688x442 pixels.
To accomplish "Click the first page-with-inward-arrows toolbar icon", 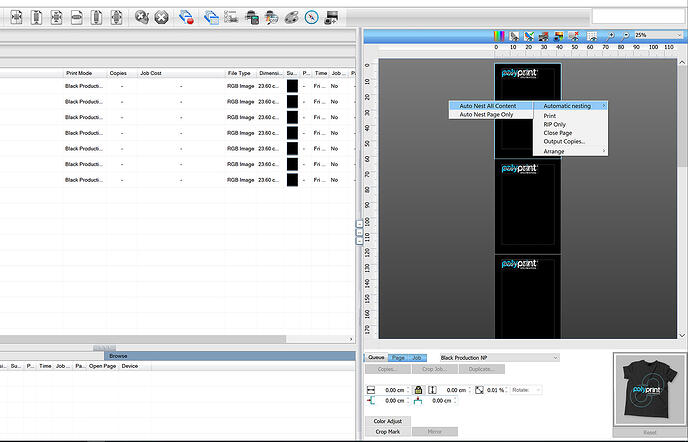I will coord(16,18).
